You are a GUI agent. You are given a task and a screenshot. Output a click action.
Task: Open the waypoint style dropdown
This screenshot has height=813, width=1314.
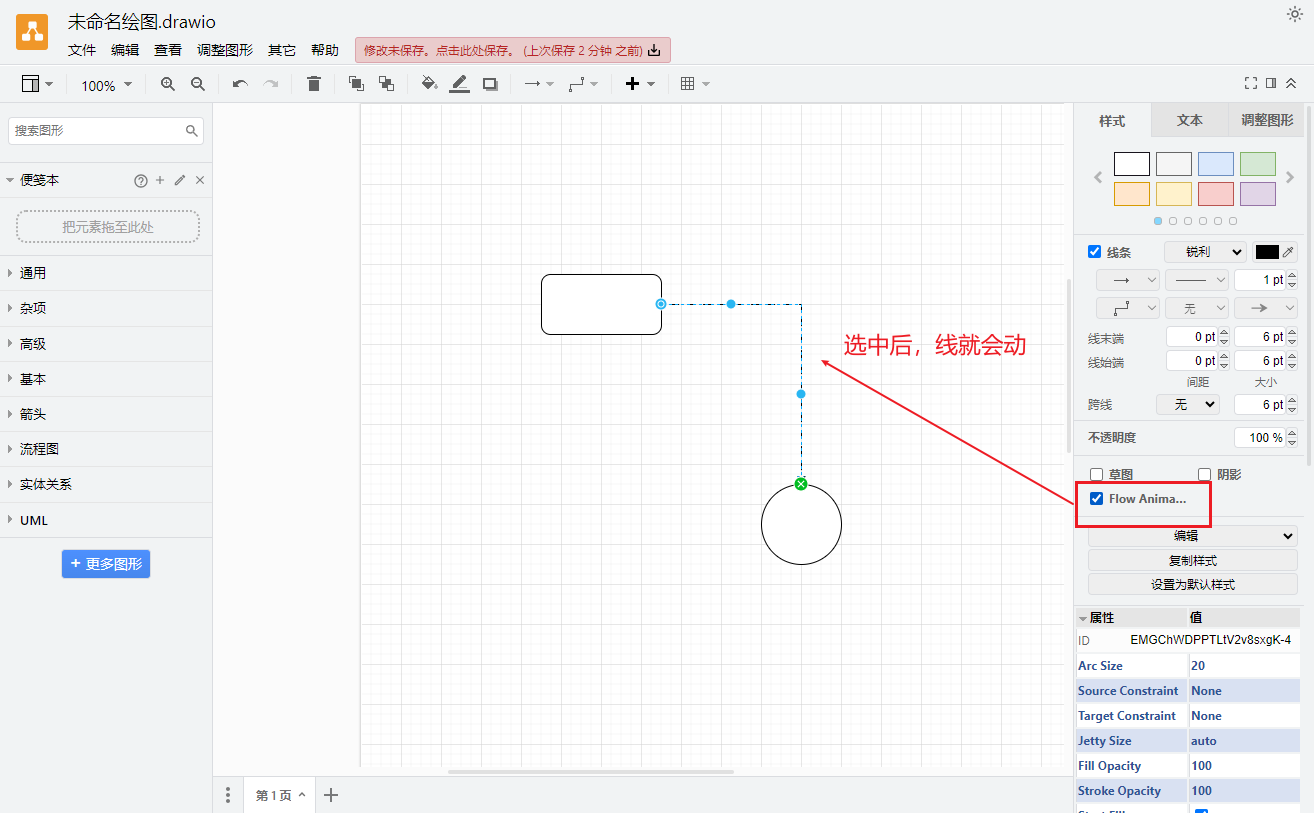[583, 84]
